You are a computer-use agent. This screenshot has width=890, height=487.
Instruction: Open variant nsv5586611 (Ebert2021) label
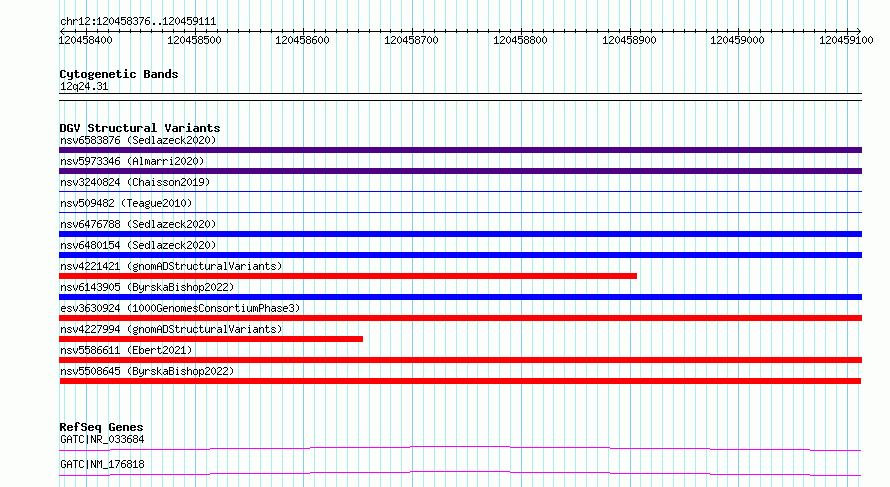(x=126, y=350)
